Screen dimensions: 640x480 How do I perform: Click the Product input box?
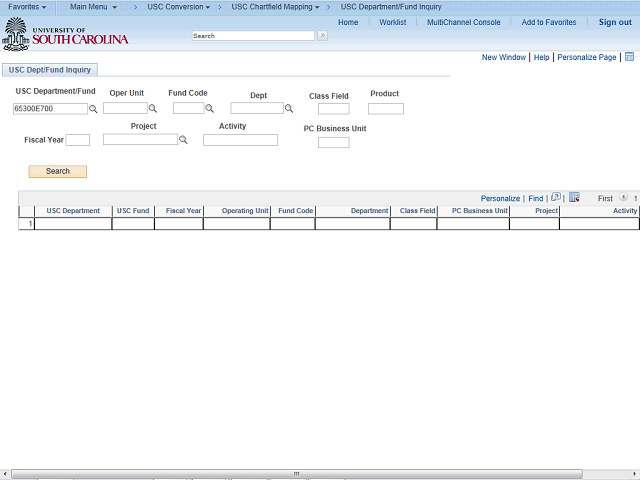(x=386, y=109)
